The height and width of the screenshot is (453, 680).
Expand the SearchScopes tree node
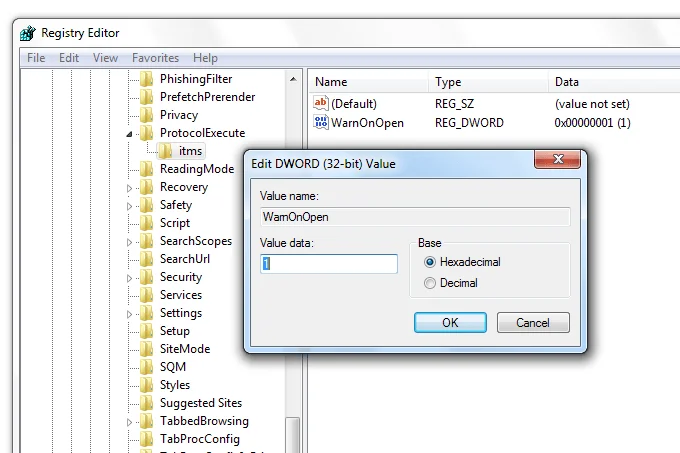[129, 242]
